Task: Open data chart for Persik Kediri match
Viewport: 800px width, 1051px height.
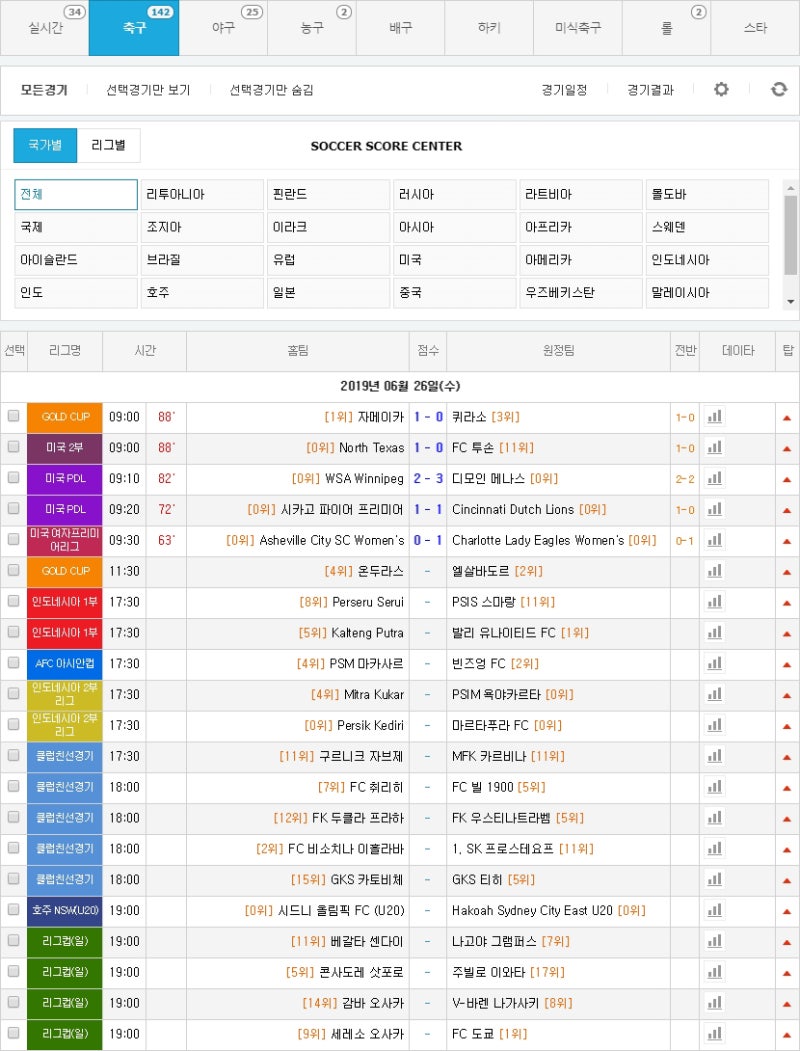Action: click(714, 725)
